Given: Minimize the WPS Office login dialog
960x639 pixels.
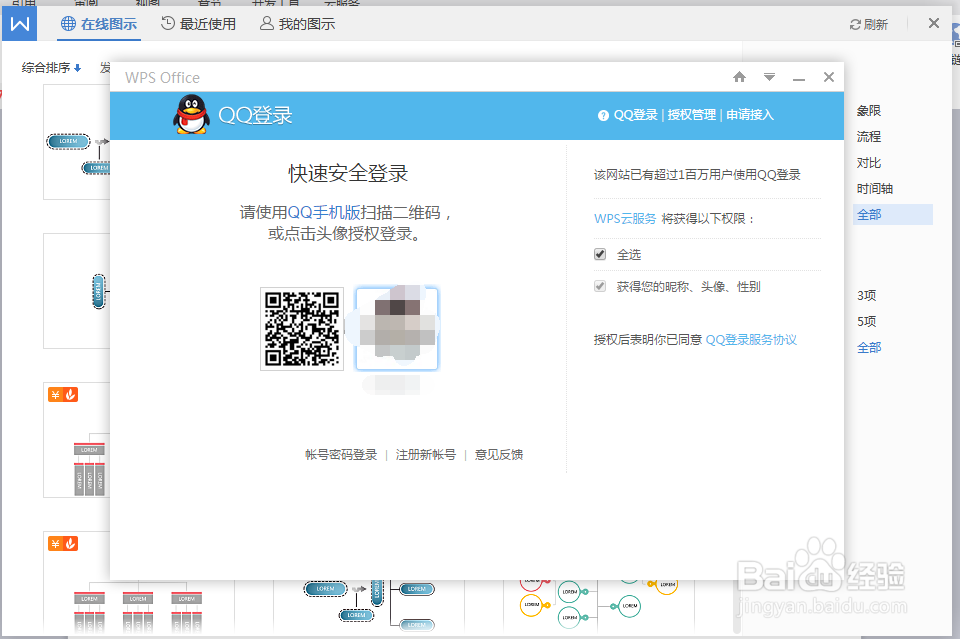Looking at the screenshot, I should (x=799, y=78).
